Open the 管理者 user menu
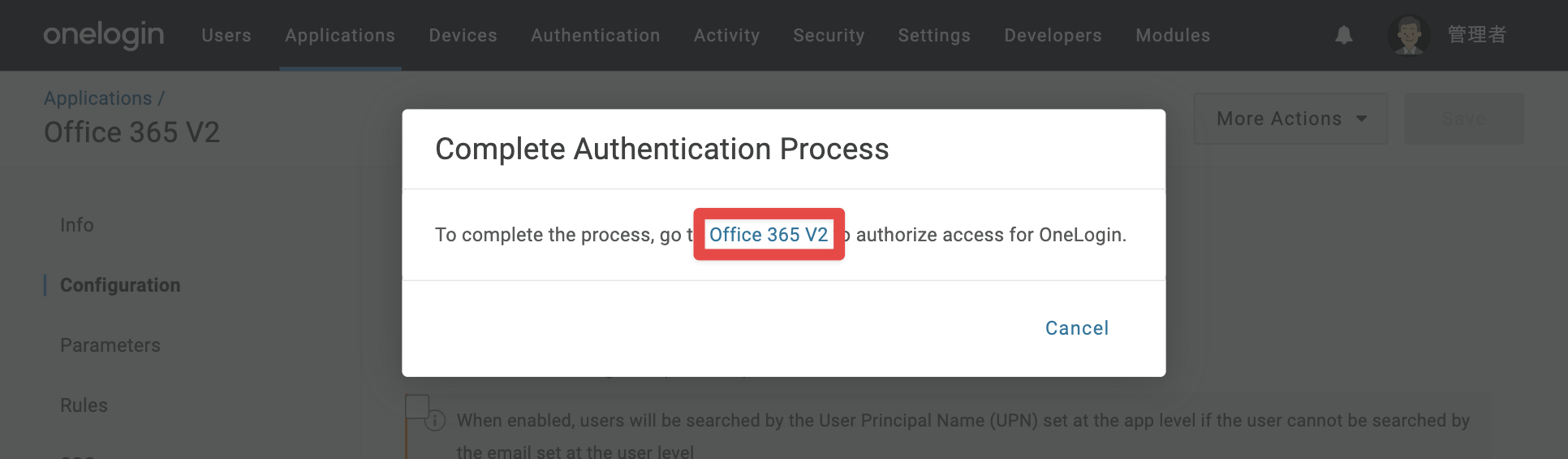The width and height of the screenshot is (1568, 459). coord(1477,35)
